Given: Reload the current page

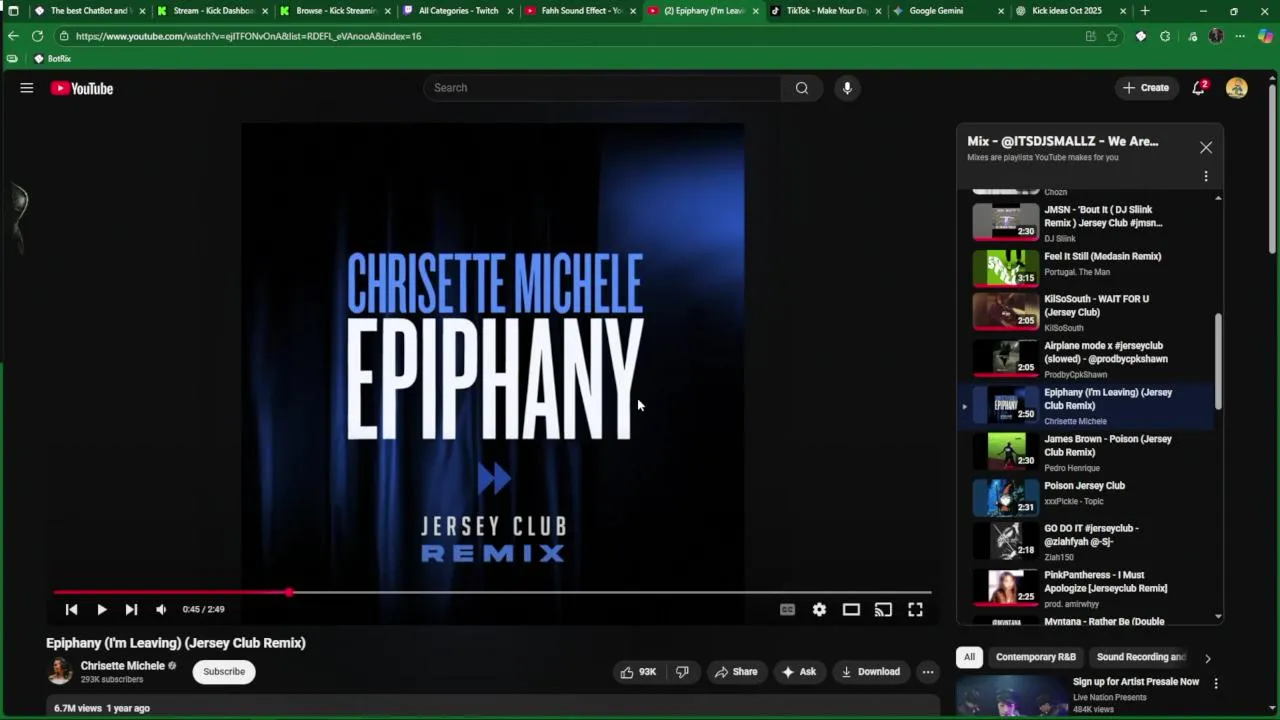Looking at the screenshot, I should click(x=37, y=36).
